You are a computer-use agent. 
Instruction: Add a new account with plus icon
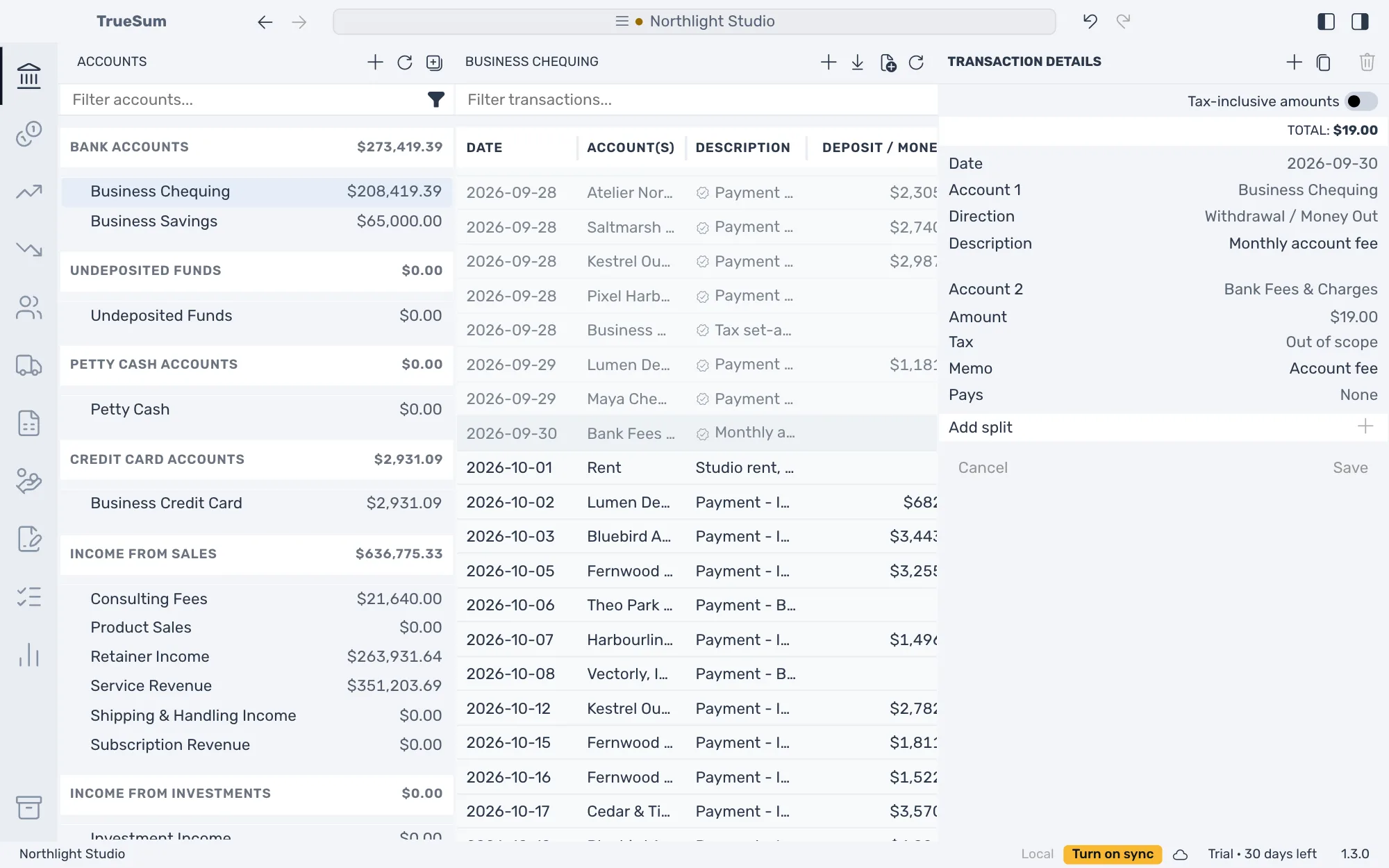coord(375,62)
